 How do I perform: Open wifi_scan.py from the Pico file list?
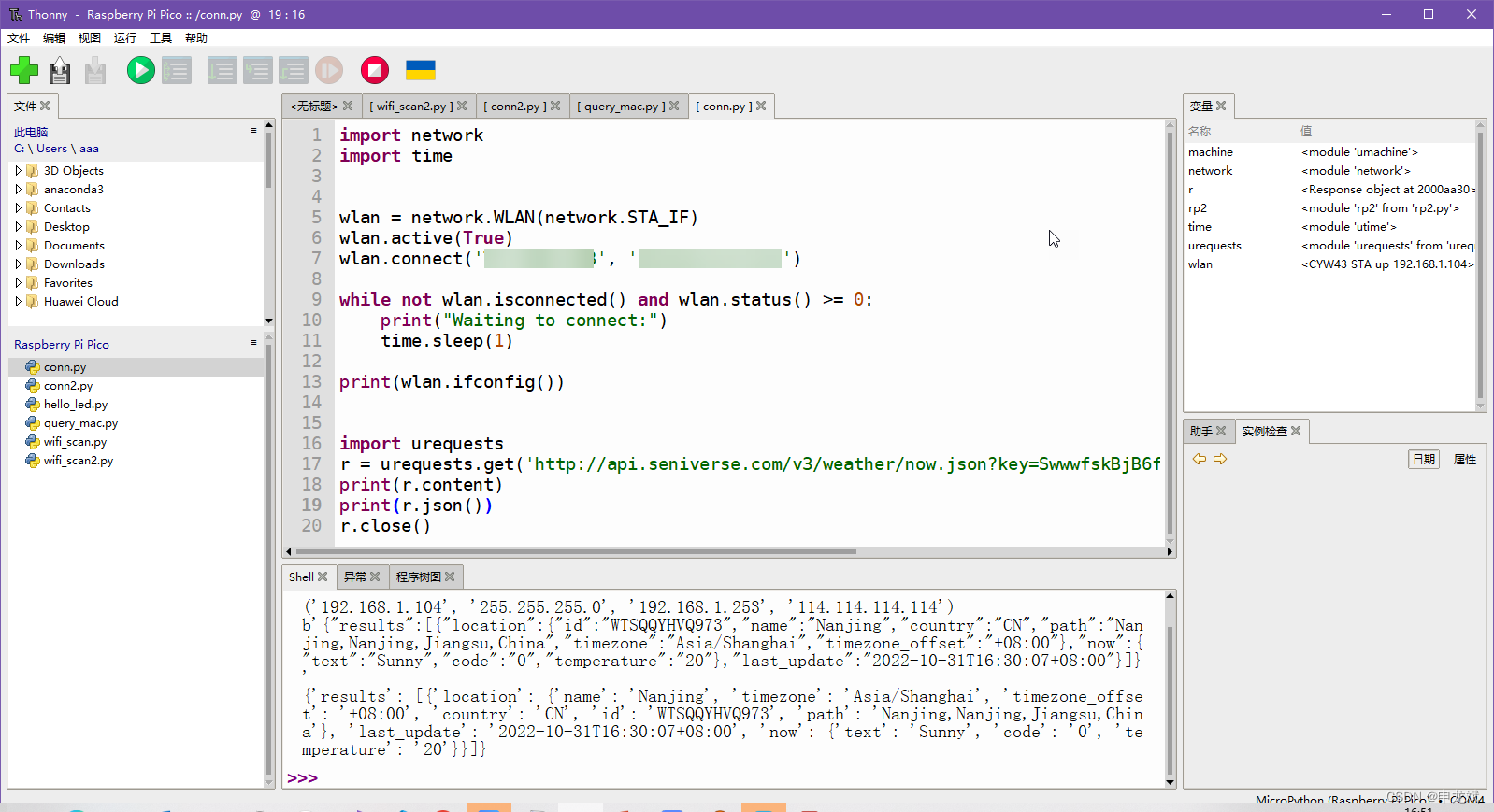point(75,442)
